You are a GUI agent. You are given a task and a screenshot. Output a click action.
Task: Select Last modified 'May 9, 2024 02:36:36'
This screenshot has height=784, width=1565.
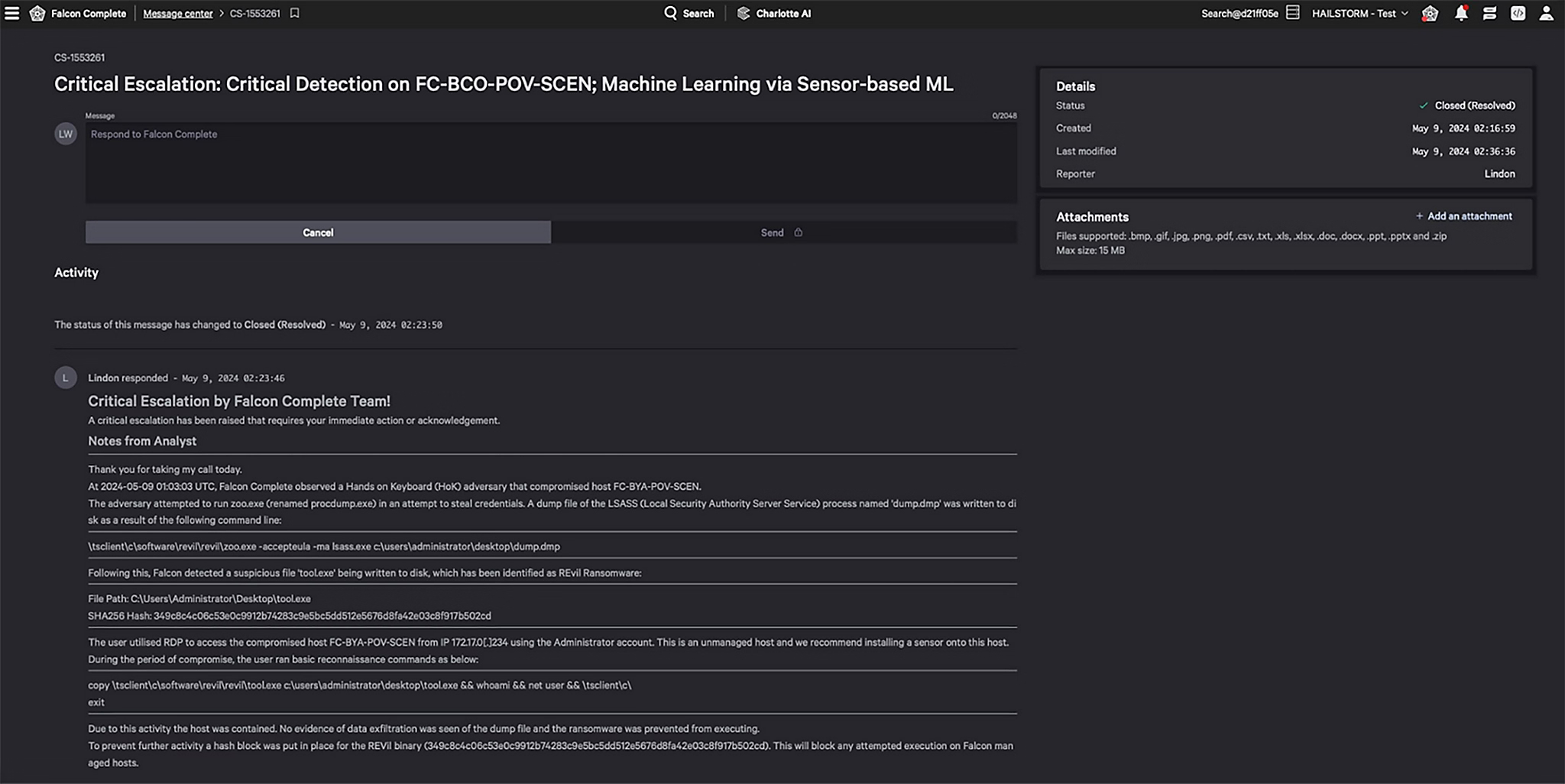click(x=1463, y=151)
